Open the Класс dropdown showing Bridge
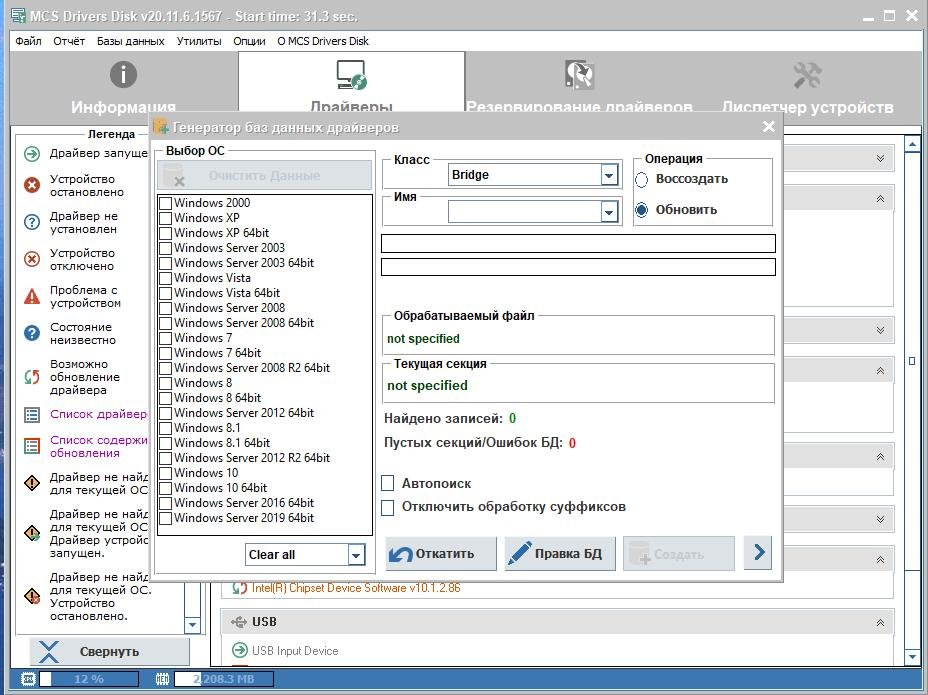 pyautogui.click(x=609, y=175)
